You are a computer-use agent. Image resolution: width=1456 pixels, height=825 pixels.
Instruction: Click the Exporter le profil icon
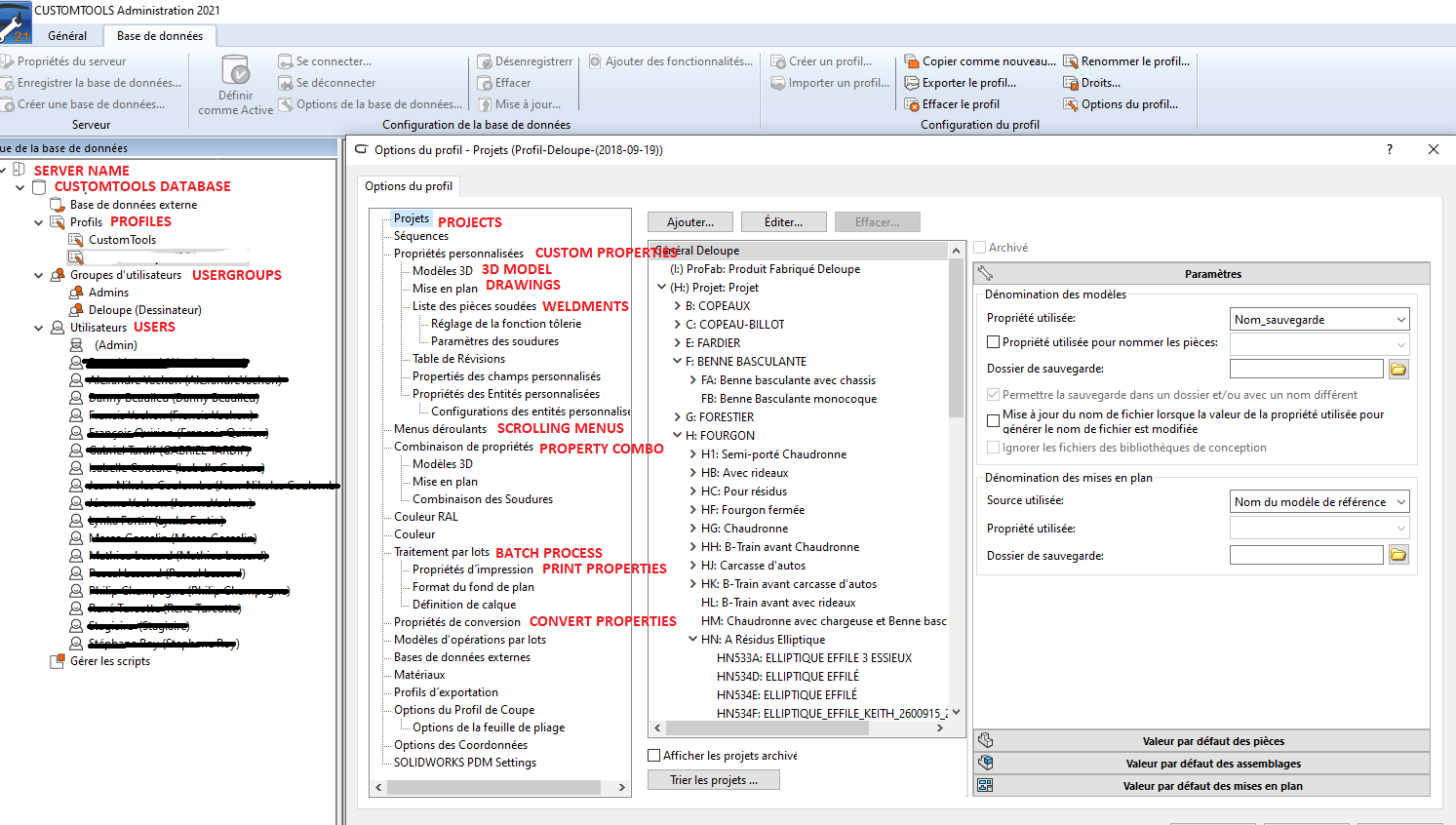(912, 83)
